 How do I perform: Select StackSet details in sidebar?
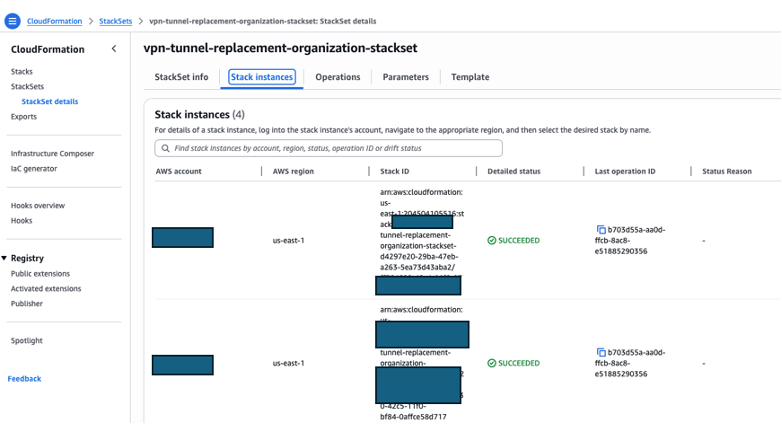pos(50,101)
